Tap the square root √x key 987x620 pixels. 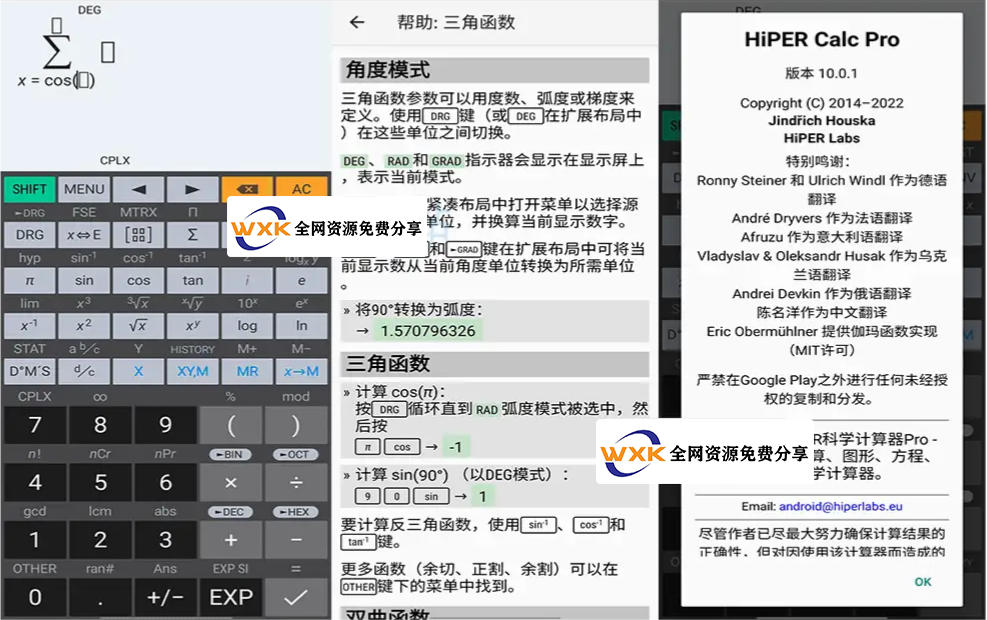click(138, 325)
